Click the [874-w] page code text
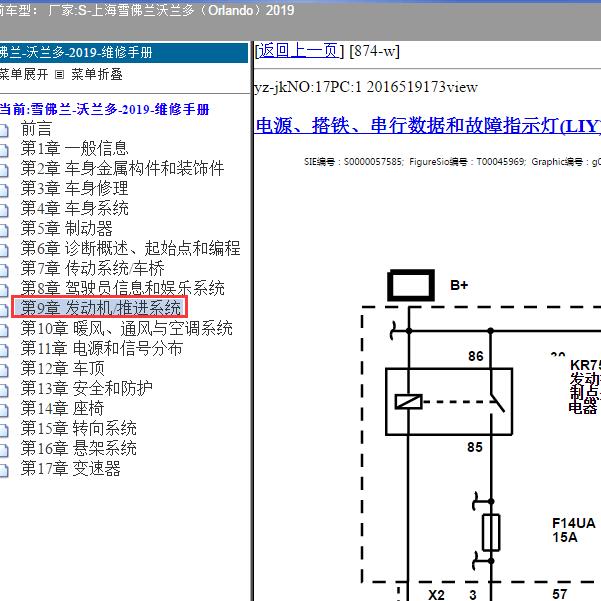Viewport: 601px width, 601px height. coord(374,51)
